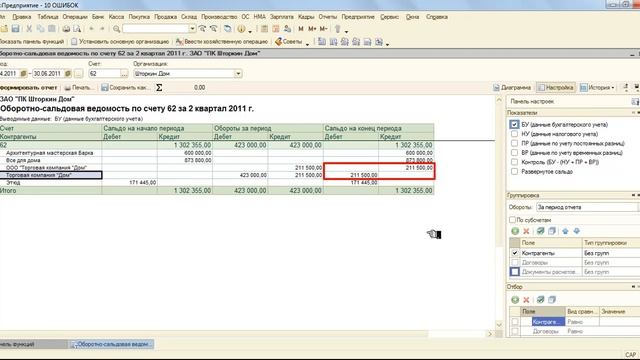
Task: Click the Счет input field with 62
Action: [x=104, y=73]
